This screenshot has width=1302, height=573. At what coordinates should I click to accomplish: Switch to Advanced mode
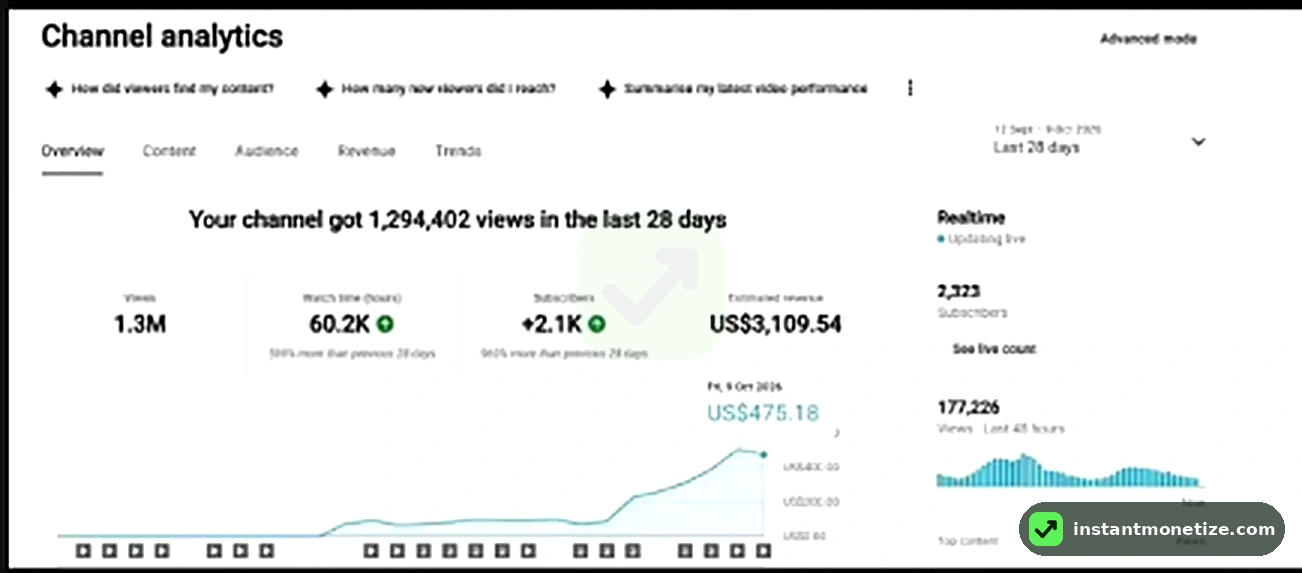(x=1148, y=39)
